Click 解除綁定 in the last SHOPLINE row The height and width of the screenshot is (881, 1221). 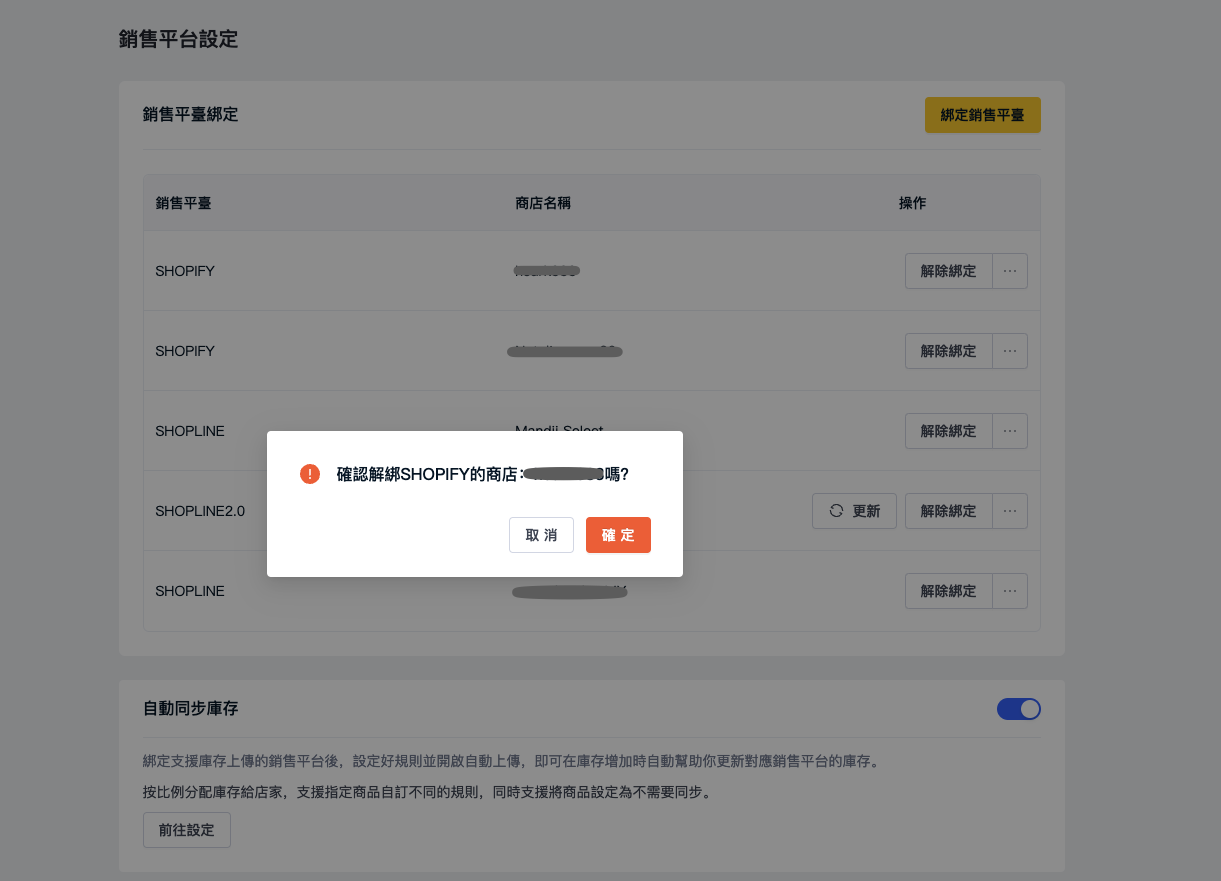(x=948, y=591)
